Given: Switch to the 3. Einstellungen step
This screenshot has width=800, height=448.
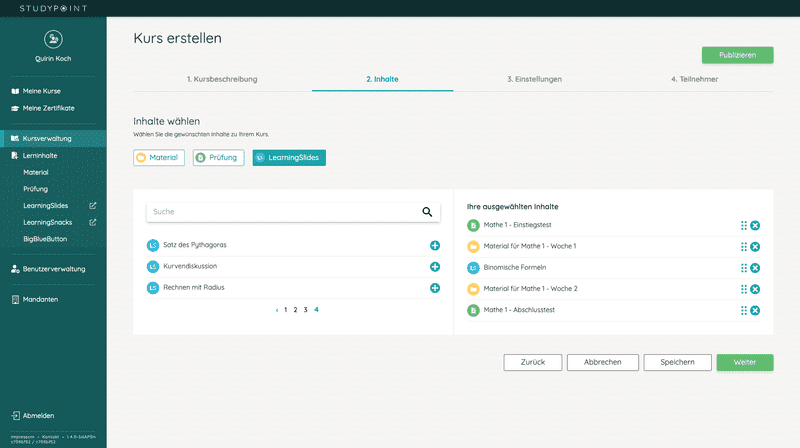Looking at the screenshot, I should coord(534,79).
